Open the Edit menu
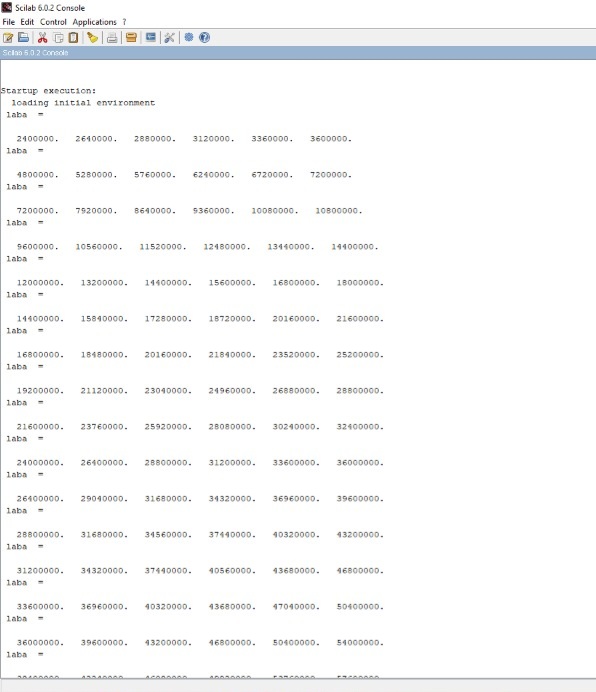Image resolution: width=596 pixels, height=692 pixels. (27, 22)
